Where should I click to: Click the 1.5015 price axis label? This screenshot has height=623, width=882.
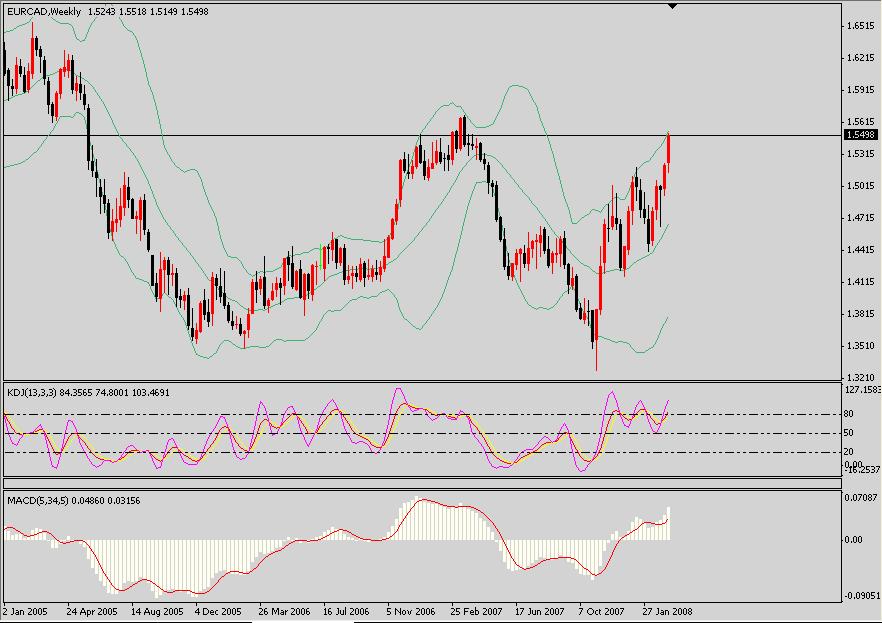(x=861, y=186)
